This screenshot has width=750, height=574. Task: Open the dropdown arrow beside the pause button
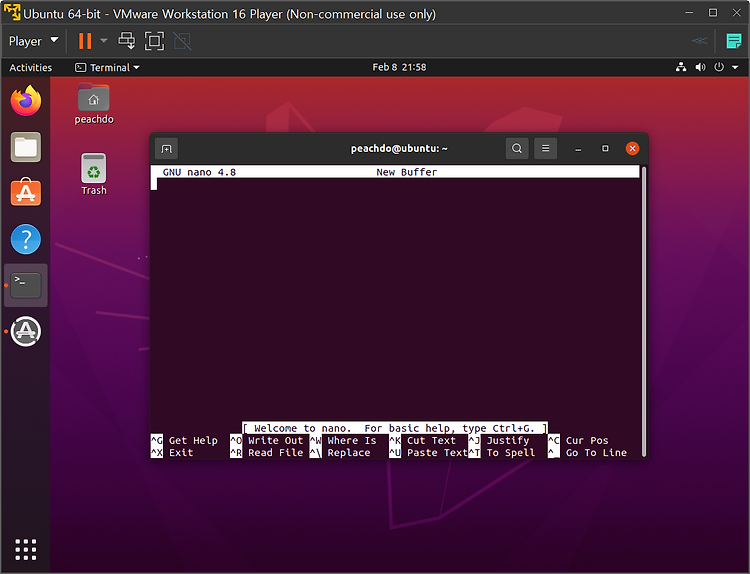tap(103, 41)
